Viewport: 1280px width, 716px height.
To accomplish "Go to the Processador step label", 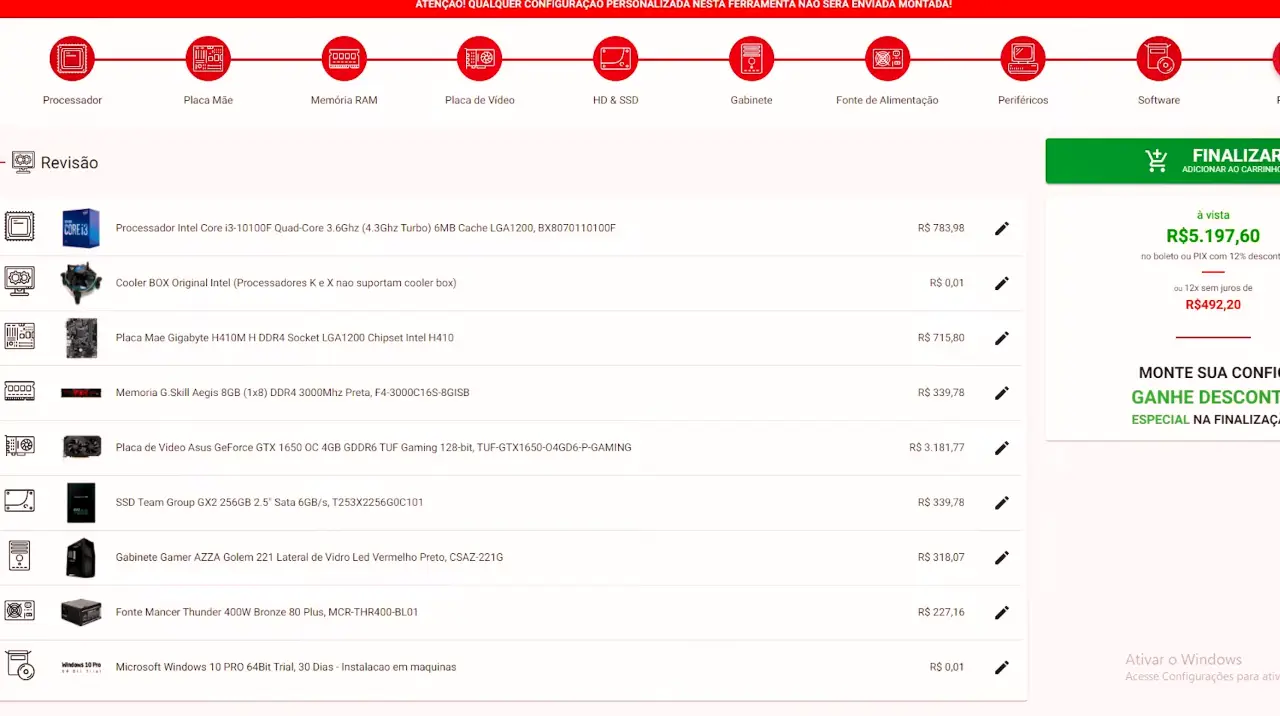I will click(72, 100).
